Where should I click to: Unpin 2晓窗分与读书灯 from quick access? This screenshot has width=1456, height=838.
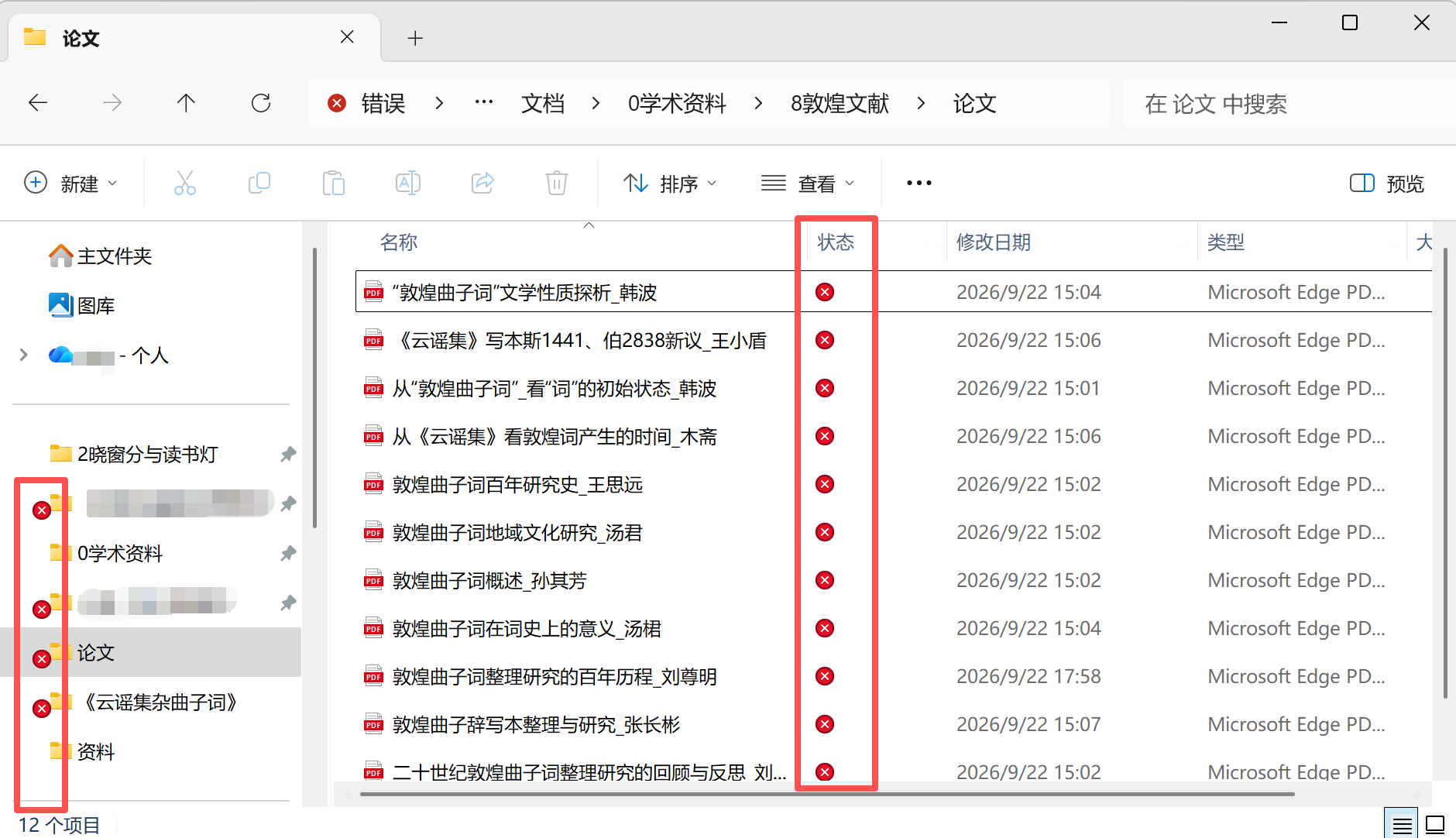[288, 455]
